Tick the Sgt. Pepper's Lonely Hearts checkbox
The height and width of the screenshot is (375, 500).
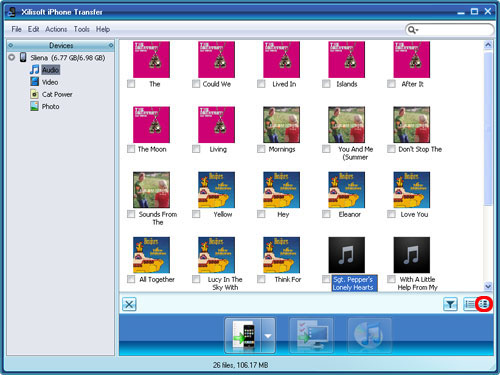[326, 279]
